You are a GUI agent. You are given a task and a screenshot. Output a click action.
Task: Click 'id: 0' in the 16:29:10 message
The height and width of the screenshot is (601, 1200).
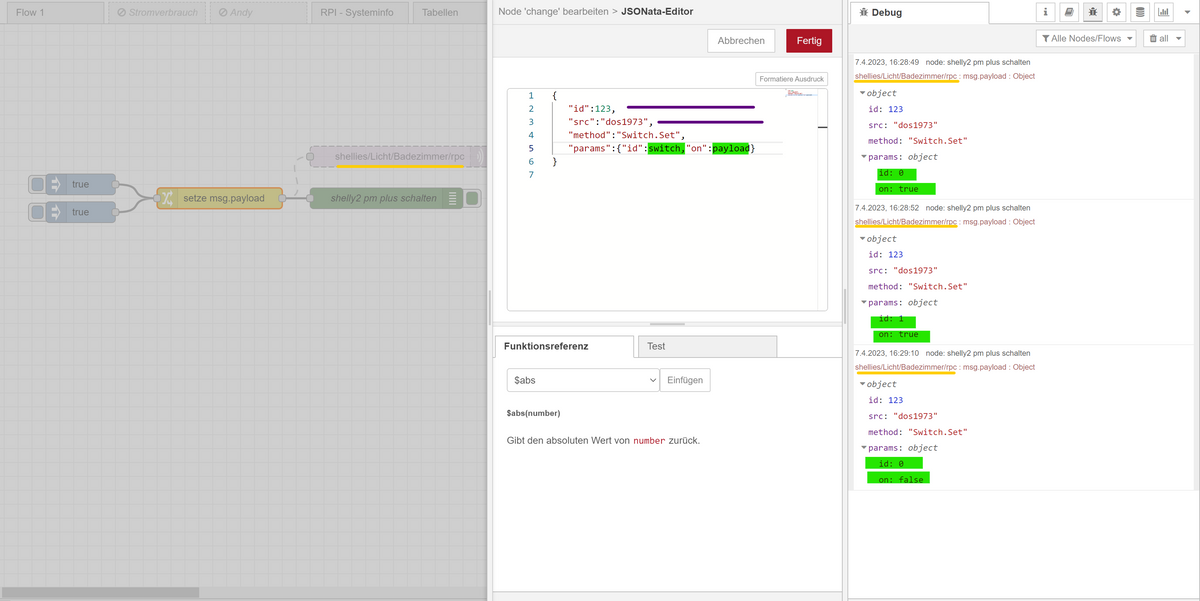892,464
